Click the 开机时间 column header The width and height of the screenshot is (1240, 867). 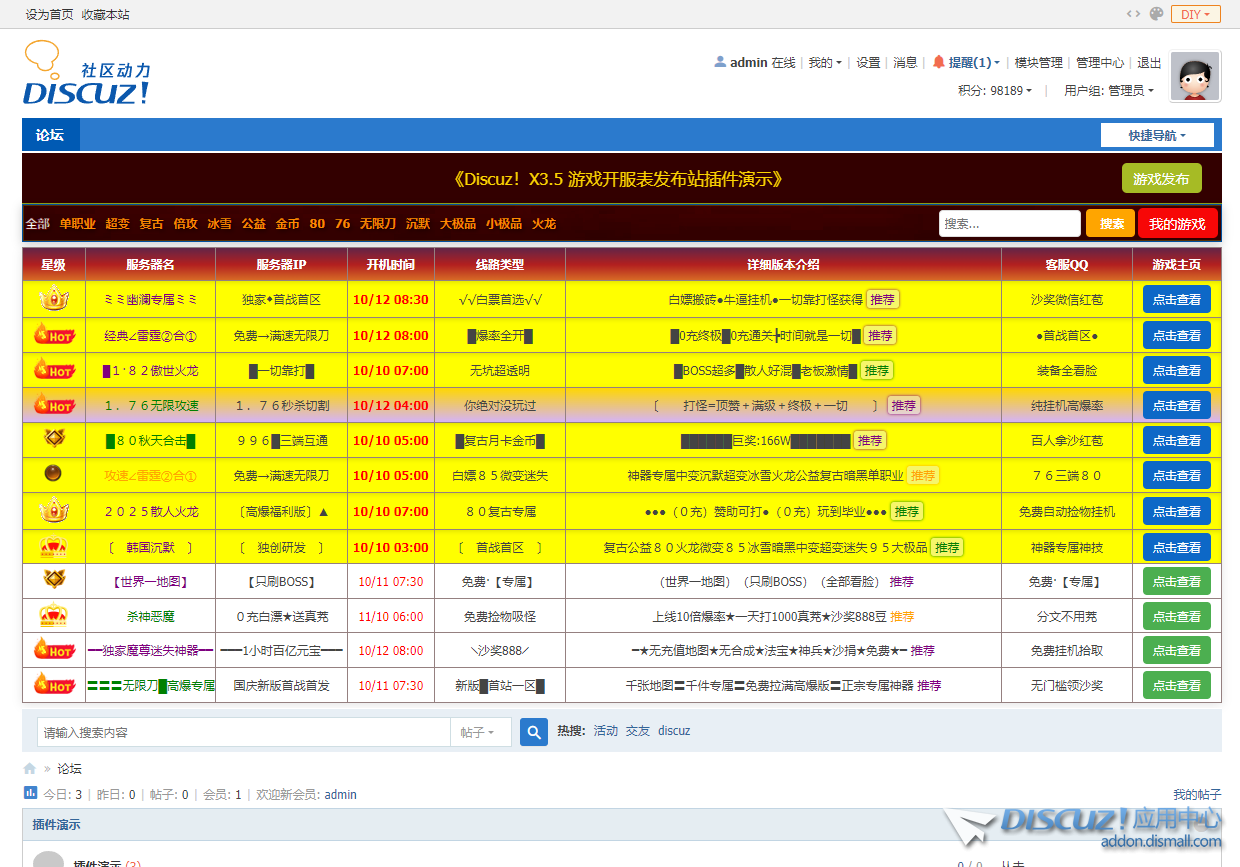391,265
